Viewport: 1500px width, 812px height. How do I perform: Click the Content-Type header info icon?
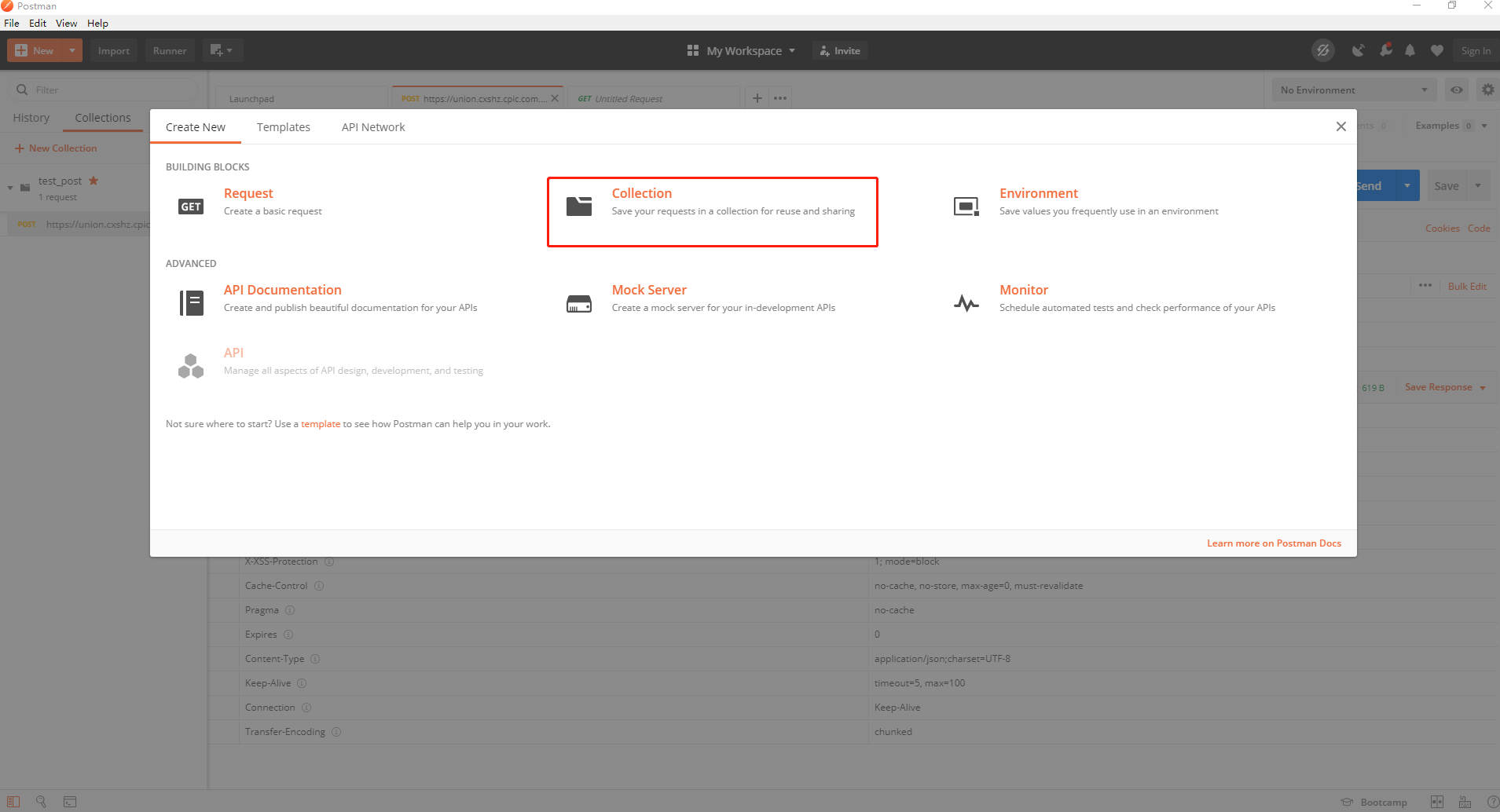[315, 659]
